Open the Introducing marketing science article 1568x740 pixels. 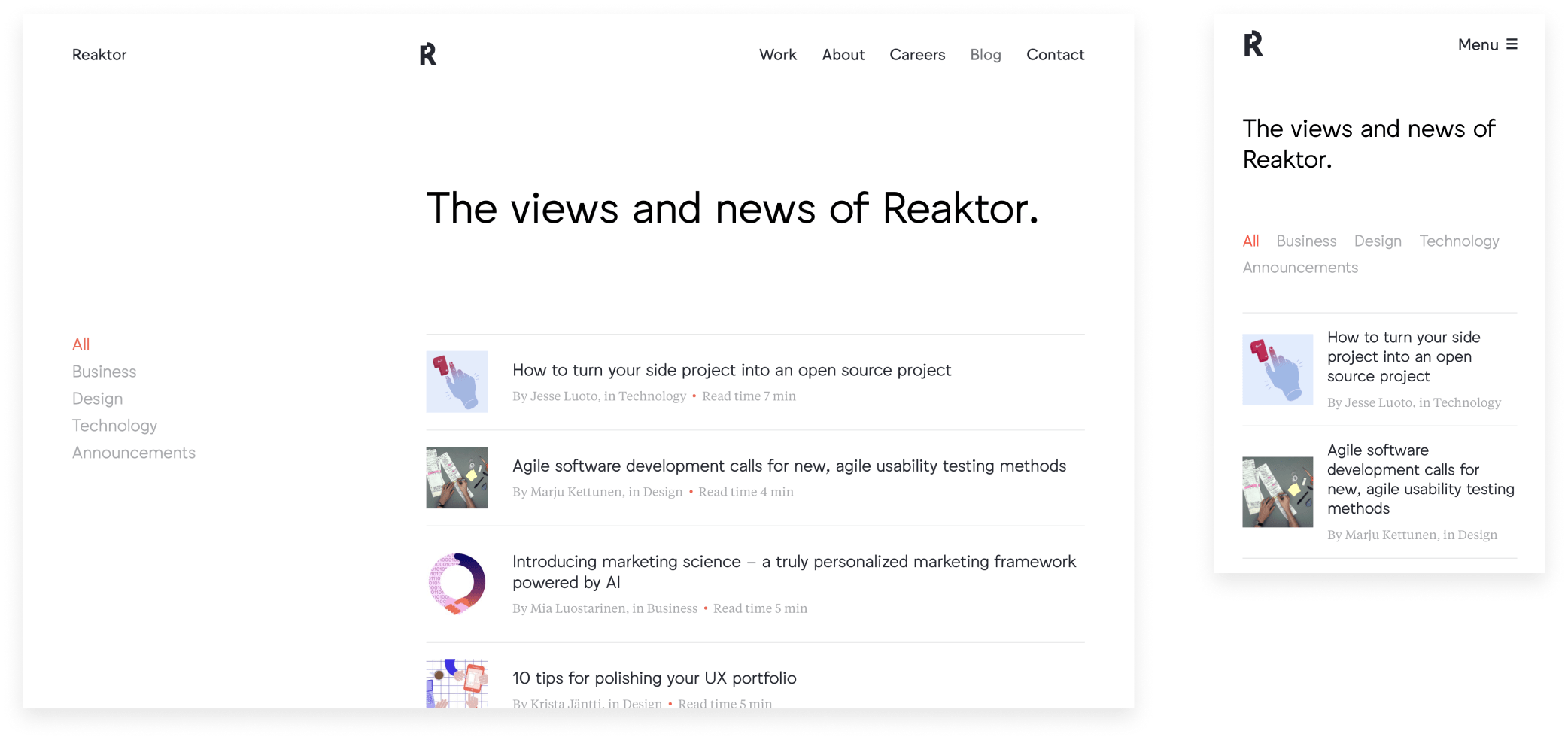pyautogui.click(x=794, y=572)
